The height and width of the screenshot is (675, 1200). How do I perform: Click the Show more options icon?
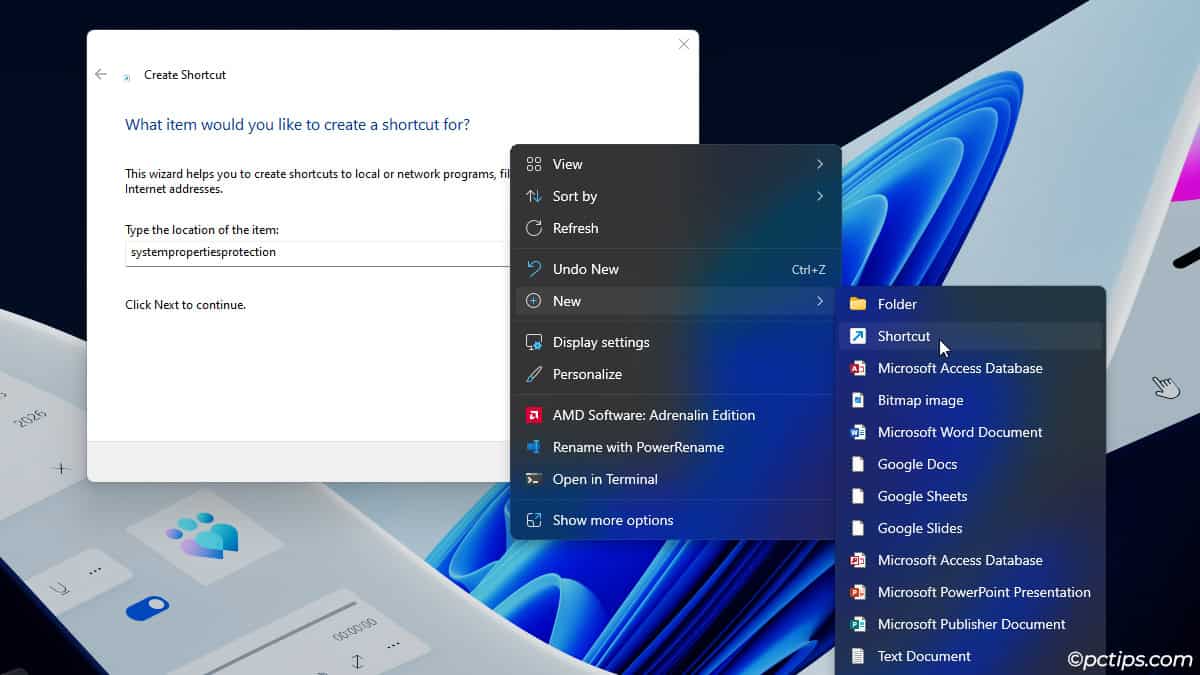tap(534, 520)
